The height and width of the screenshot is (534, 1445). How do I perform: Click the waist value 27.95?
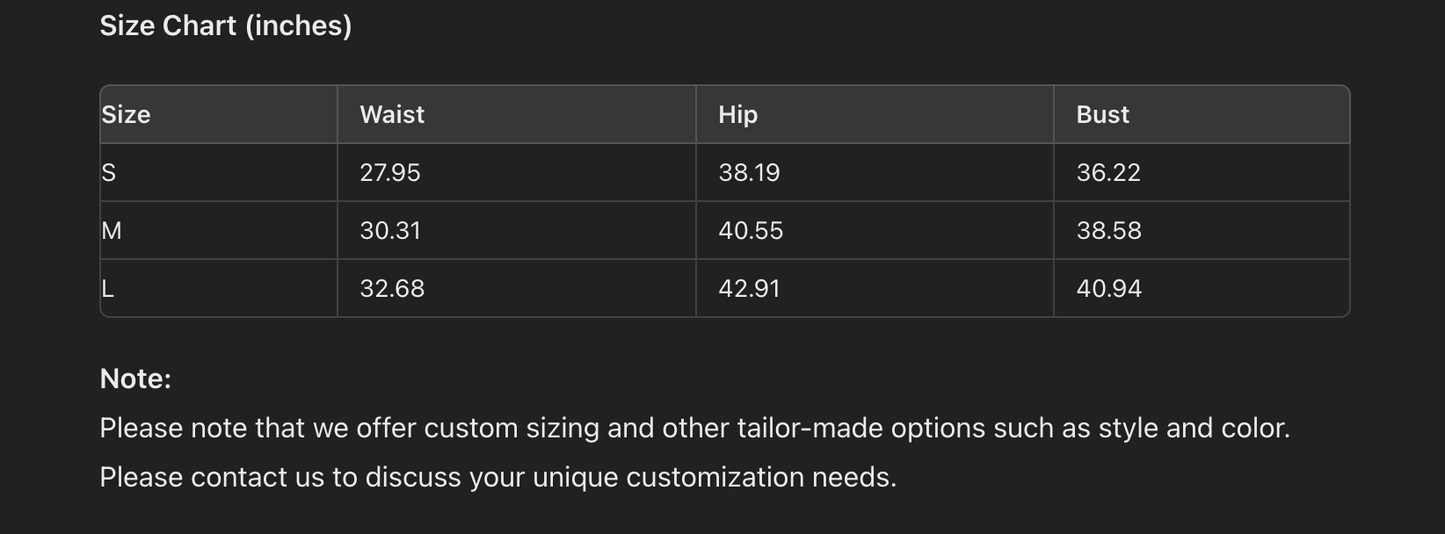(x=390, y=173)
